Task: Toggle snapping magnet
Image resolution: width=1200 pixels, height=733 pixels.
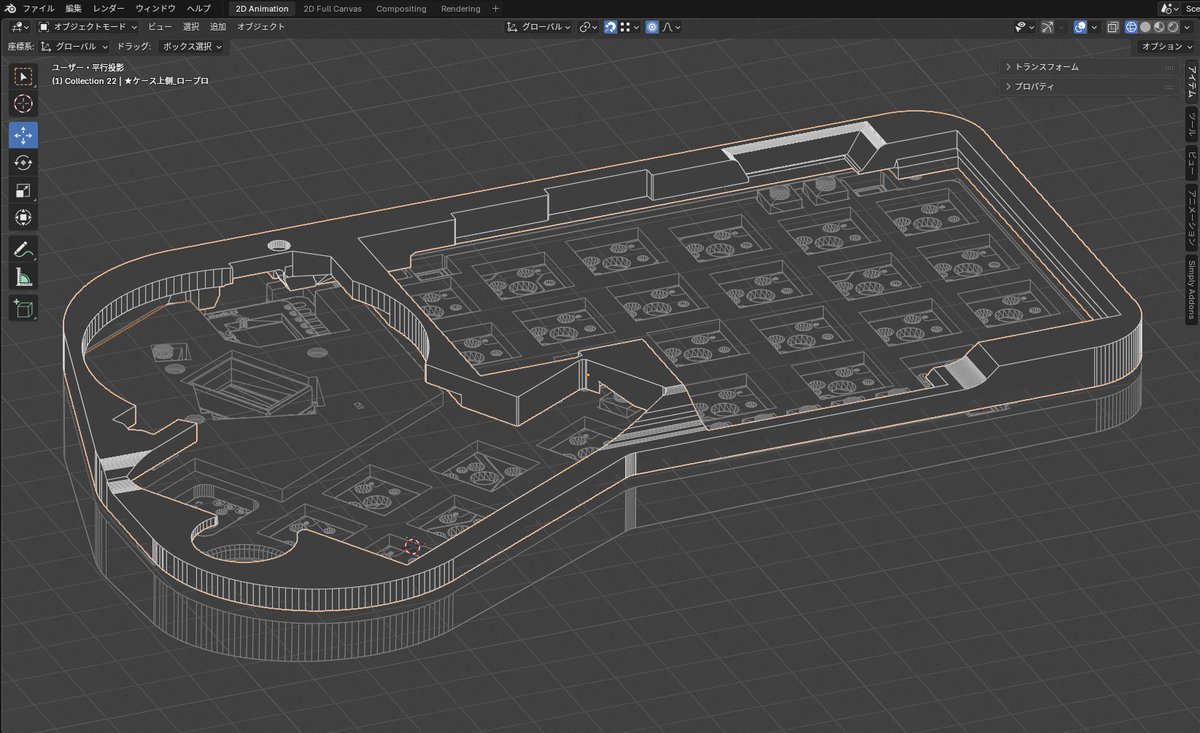Action: pyautogui.click(x=611, y=27)
